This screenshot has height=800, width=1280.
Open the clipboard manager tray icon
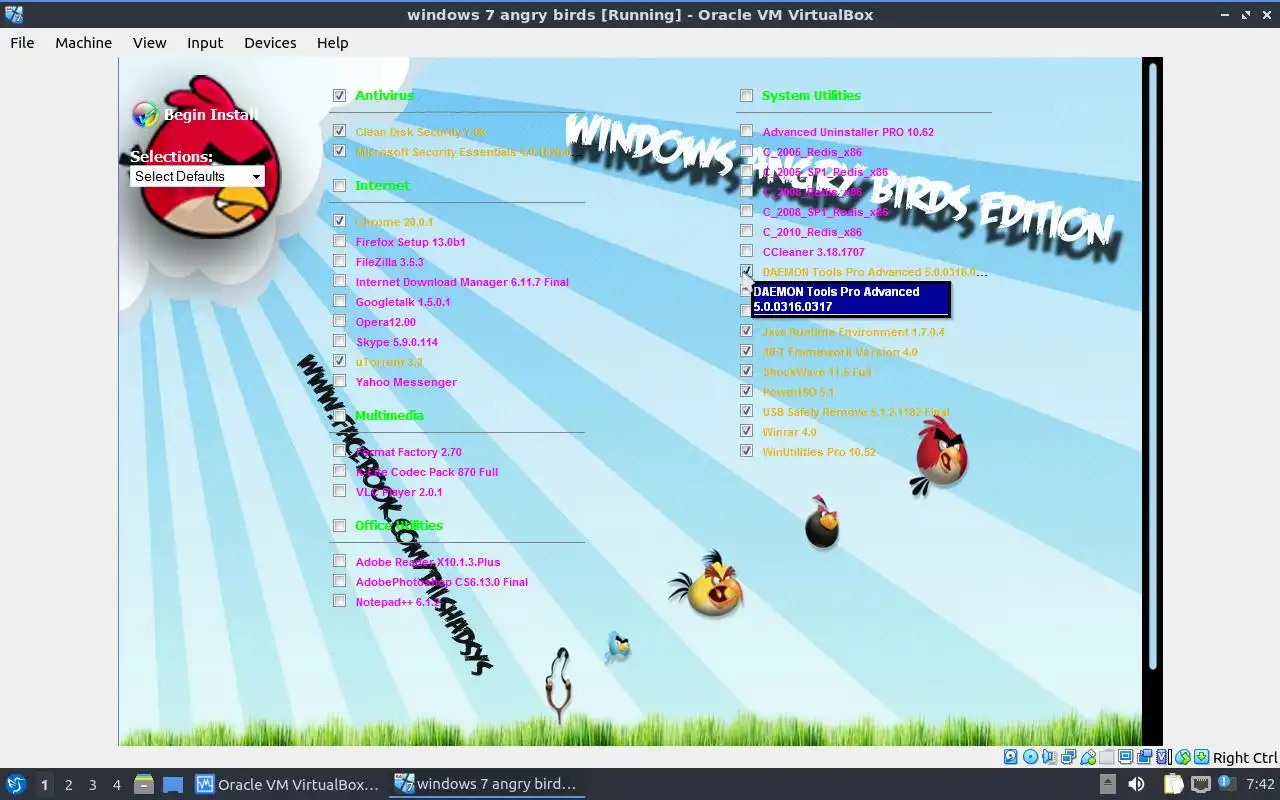coord(1173,784)
